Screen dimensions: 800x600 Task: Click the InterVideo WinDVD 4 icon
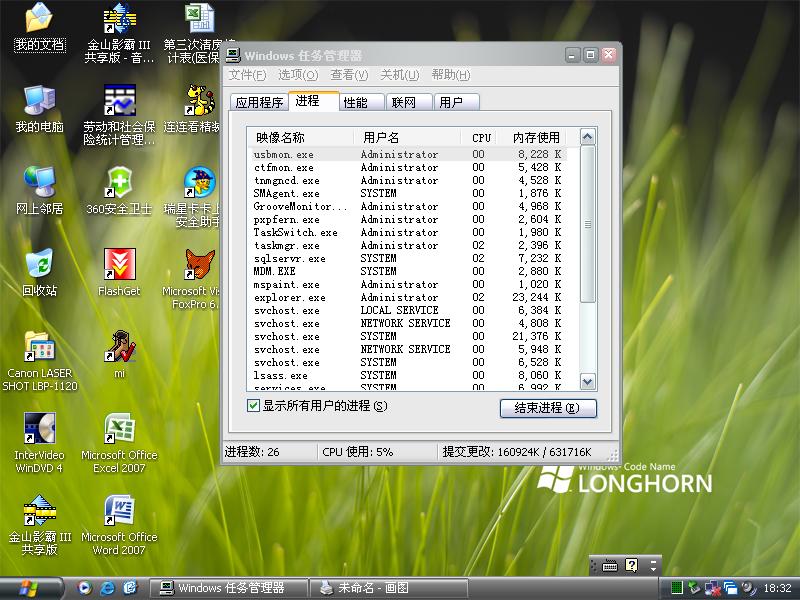(x=39, y=431)
